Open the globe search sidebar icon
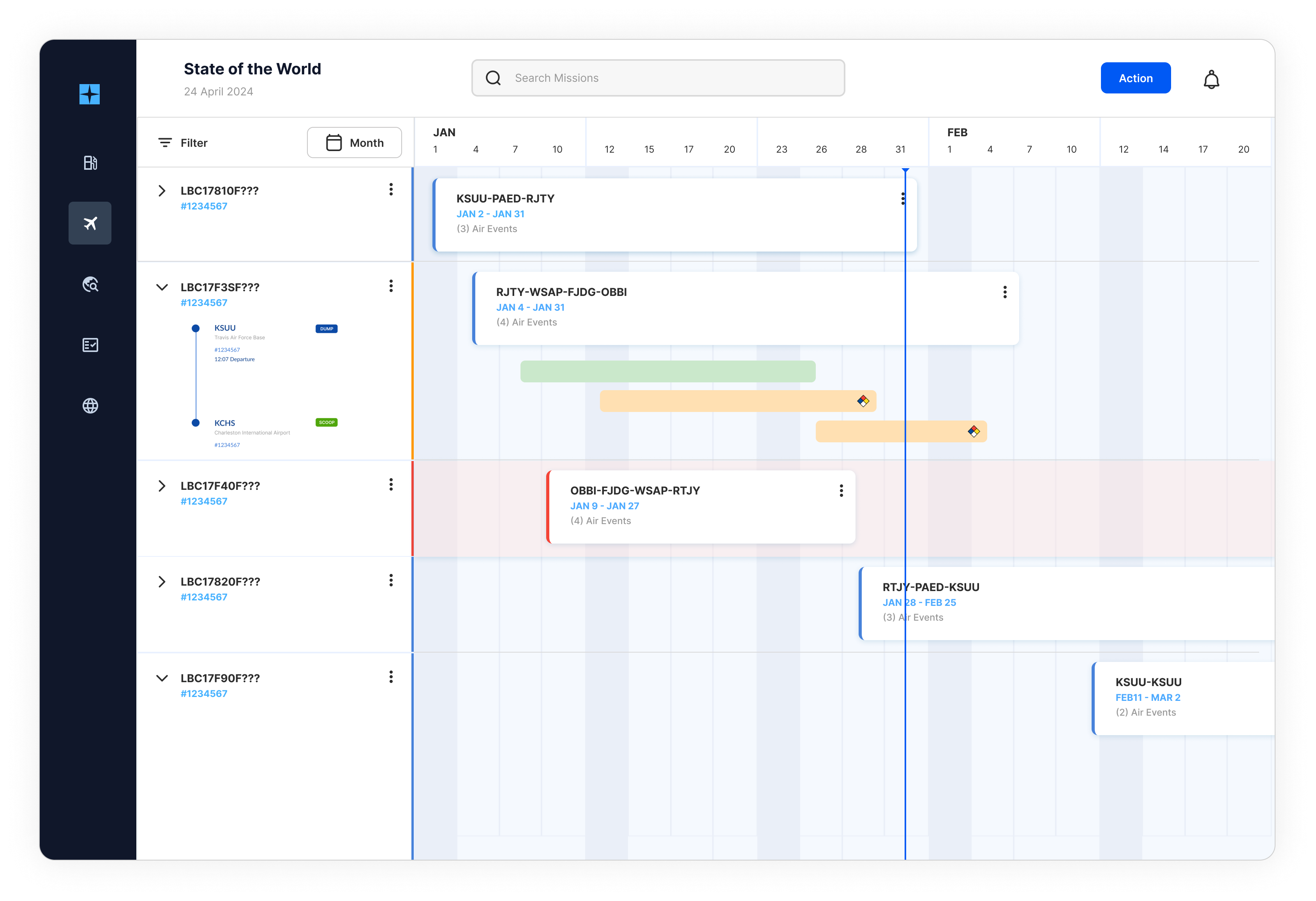 (91, 284)
